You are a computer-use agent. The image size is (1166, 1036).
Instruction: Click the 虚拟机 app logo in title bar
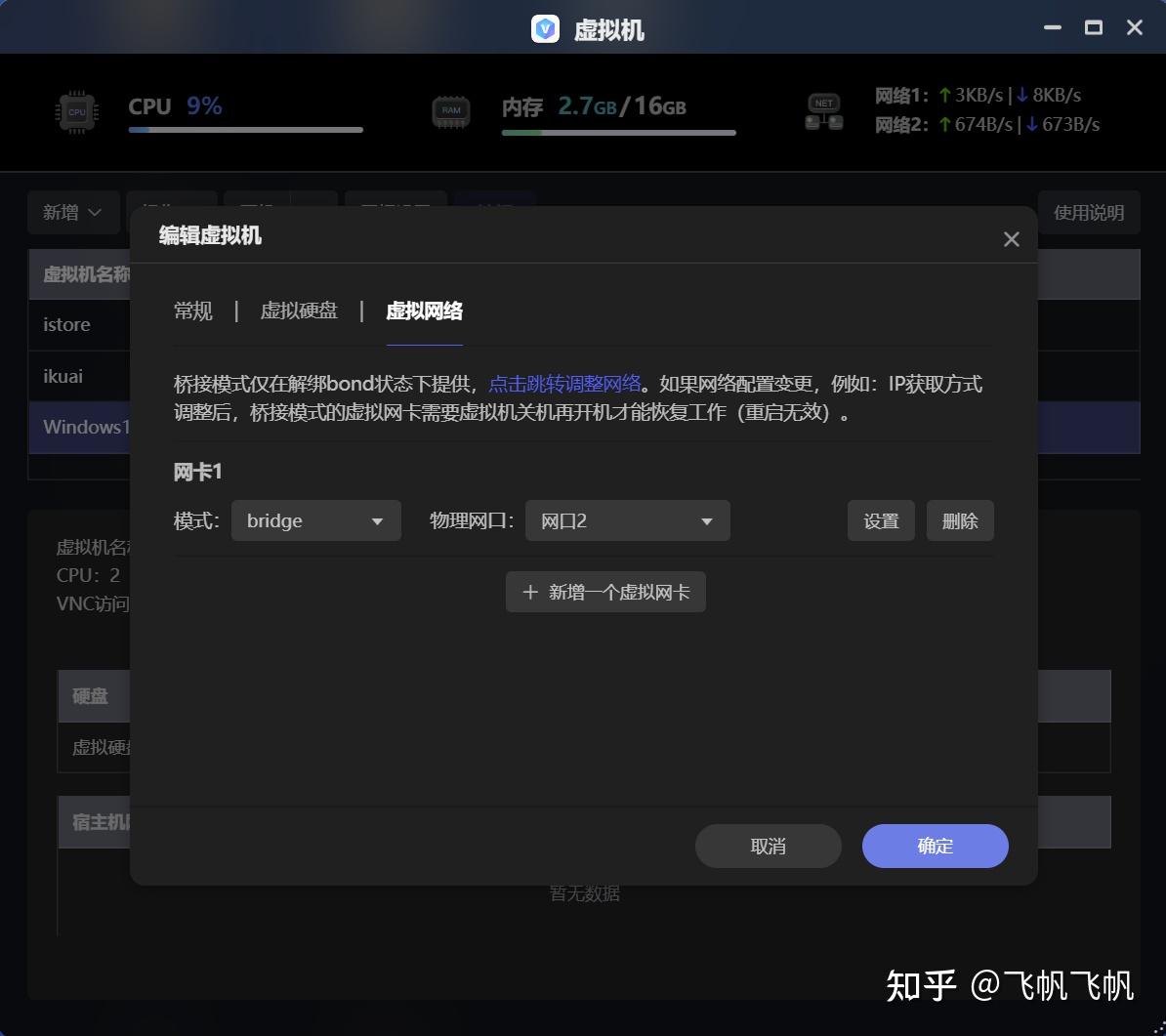[x=544, y=28]
